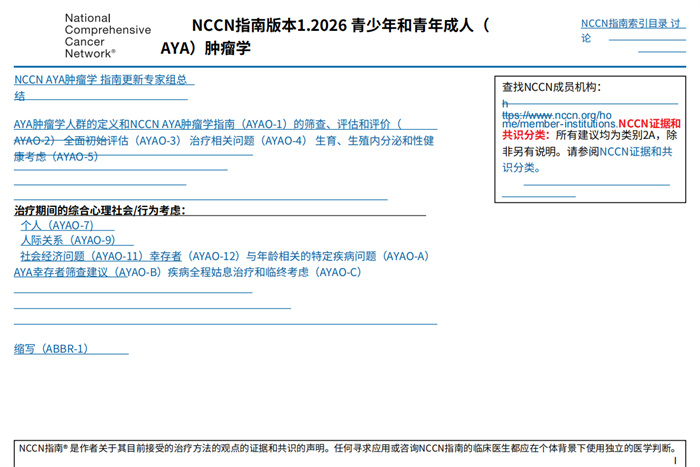Open 全面初始评估 (AYAO-3) link
The image size is (700, 467).
pos(122,141)
